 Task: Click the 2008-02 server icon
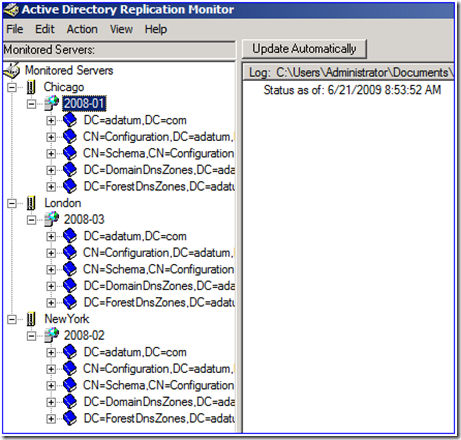[52, 335]
